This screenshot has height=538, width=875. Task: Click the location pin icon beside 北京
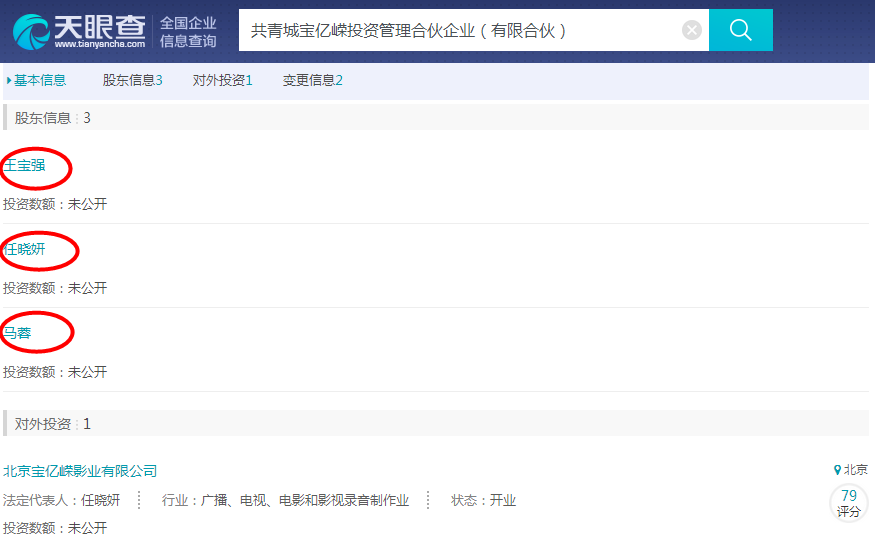[x=837, y=470]
